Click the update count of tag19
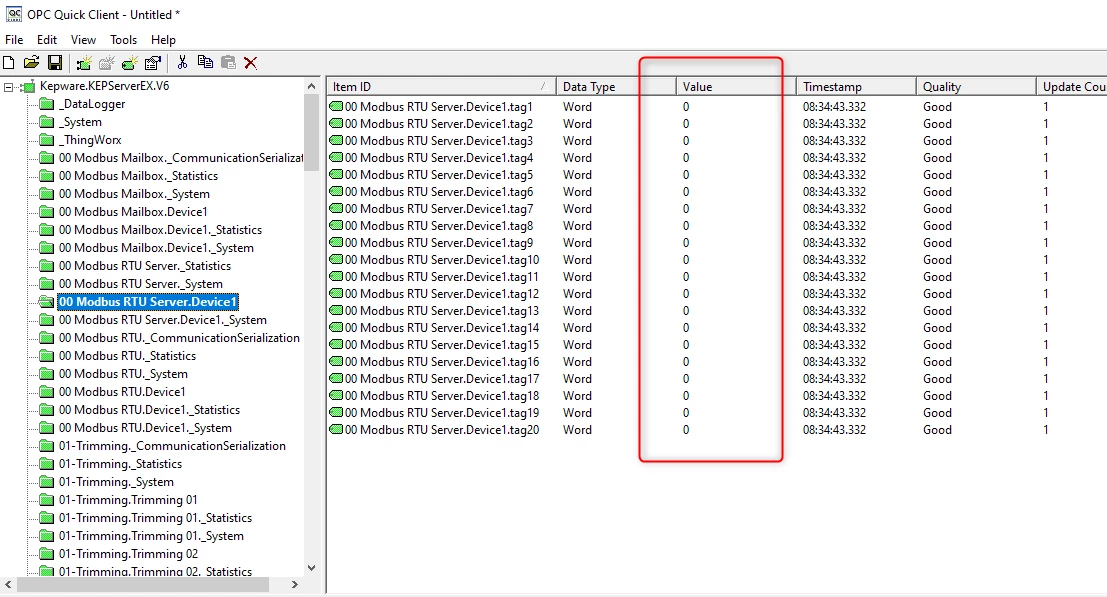Screen dimensions: 1107x597 click(1046, 413)
